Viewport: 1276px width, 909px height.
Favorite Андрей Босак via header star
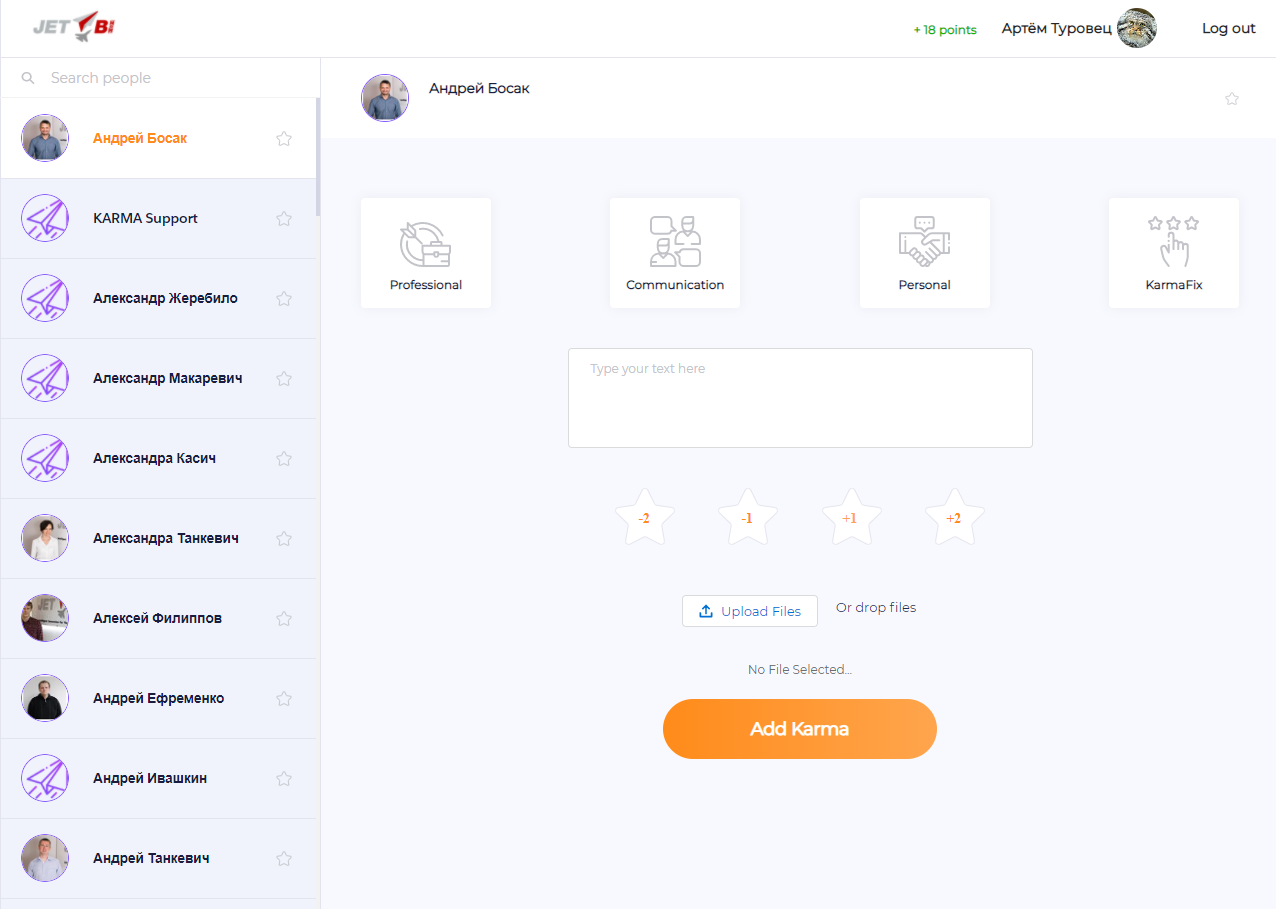[1232, 99]
